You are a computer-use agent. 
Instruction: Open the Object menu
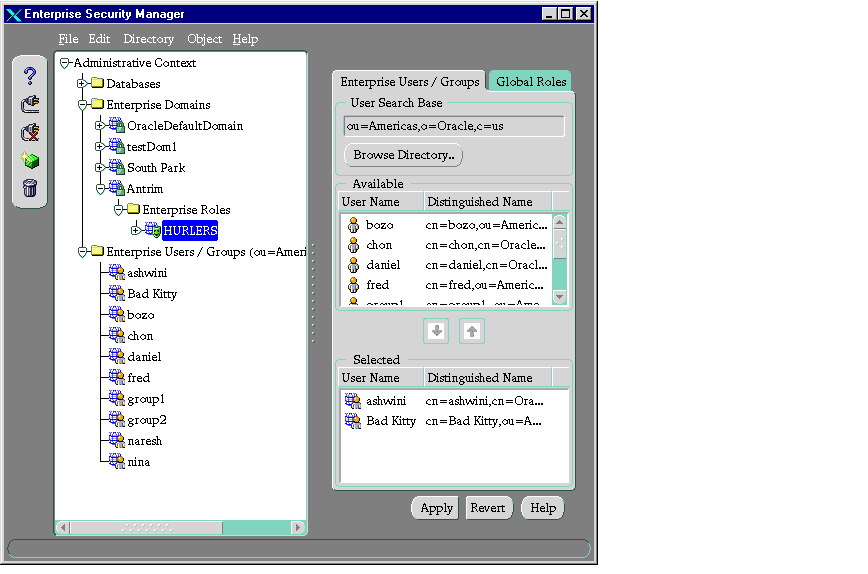(x=204, y=39)
